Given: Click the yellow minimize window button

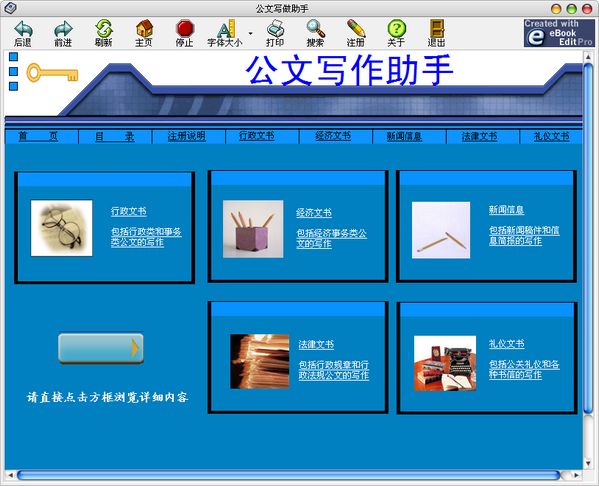Looking at the screenshot, I should 556,9.
